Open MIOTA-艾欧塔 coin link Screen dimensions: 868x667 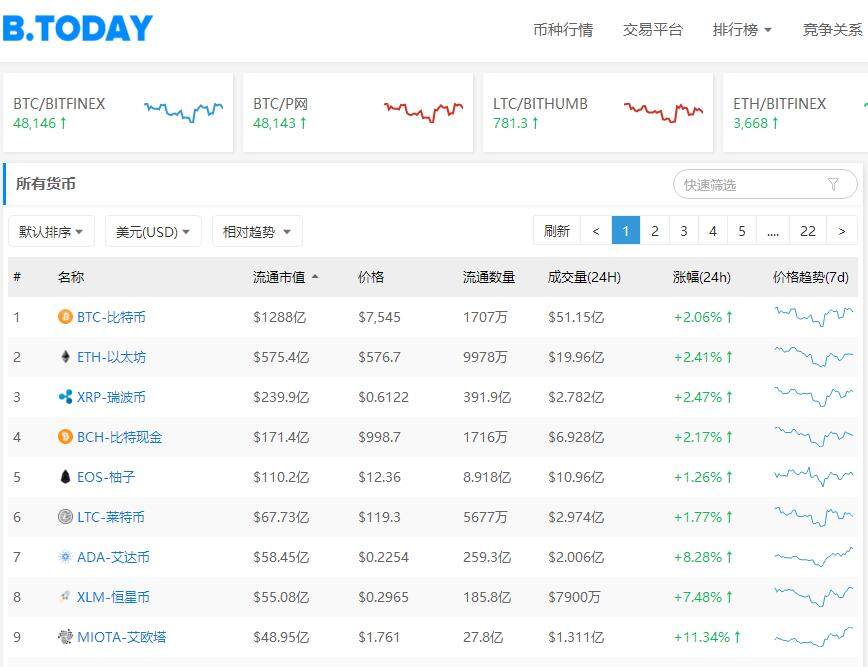pos(121,637)
